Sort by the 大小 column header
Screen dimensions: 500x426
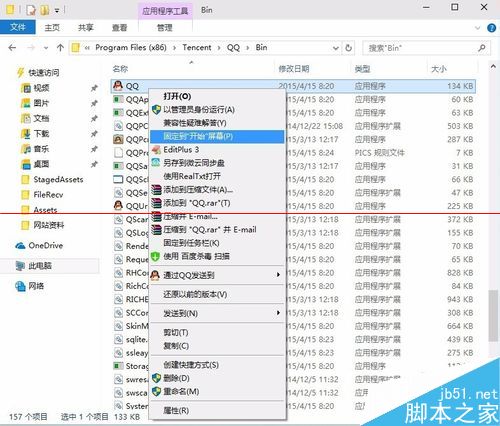438,69
